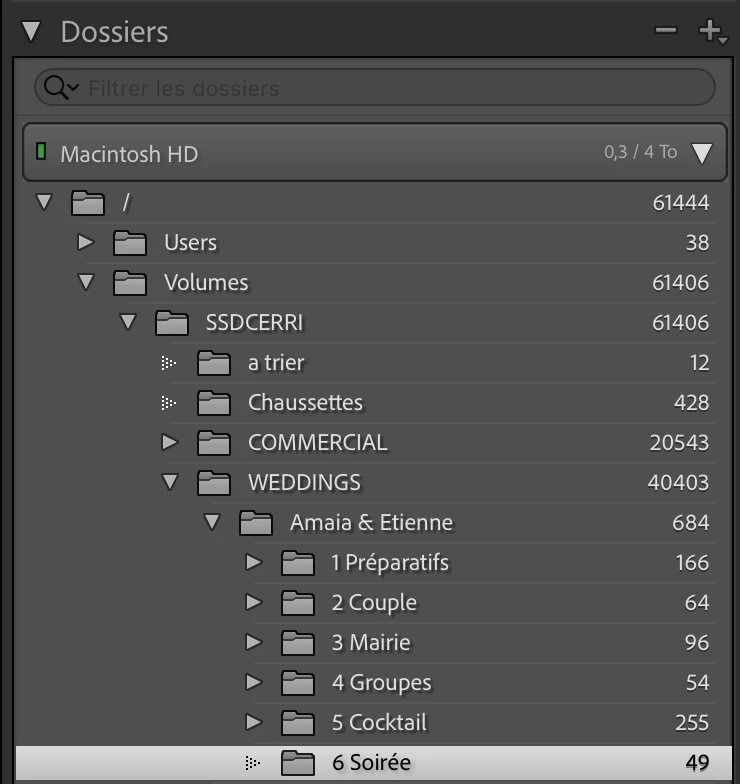Click the WEDDINGS folder icon
Image resolution: width=740 pixels, height=784 pixels.
[214, 482]
